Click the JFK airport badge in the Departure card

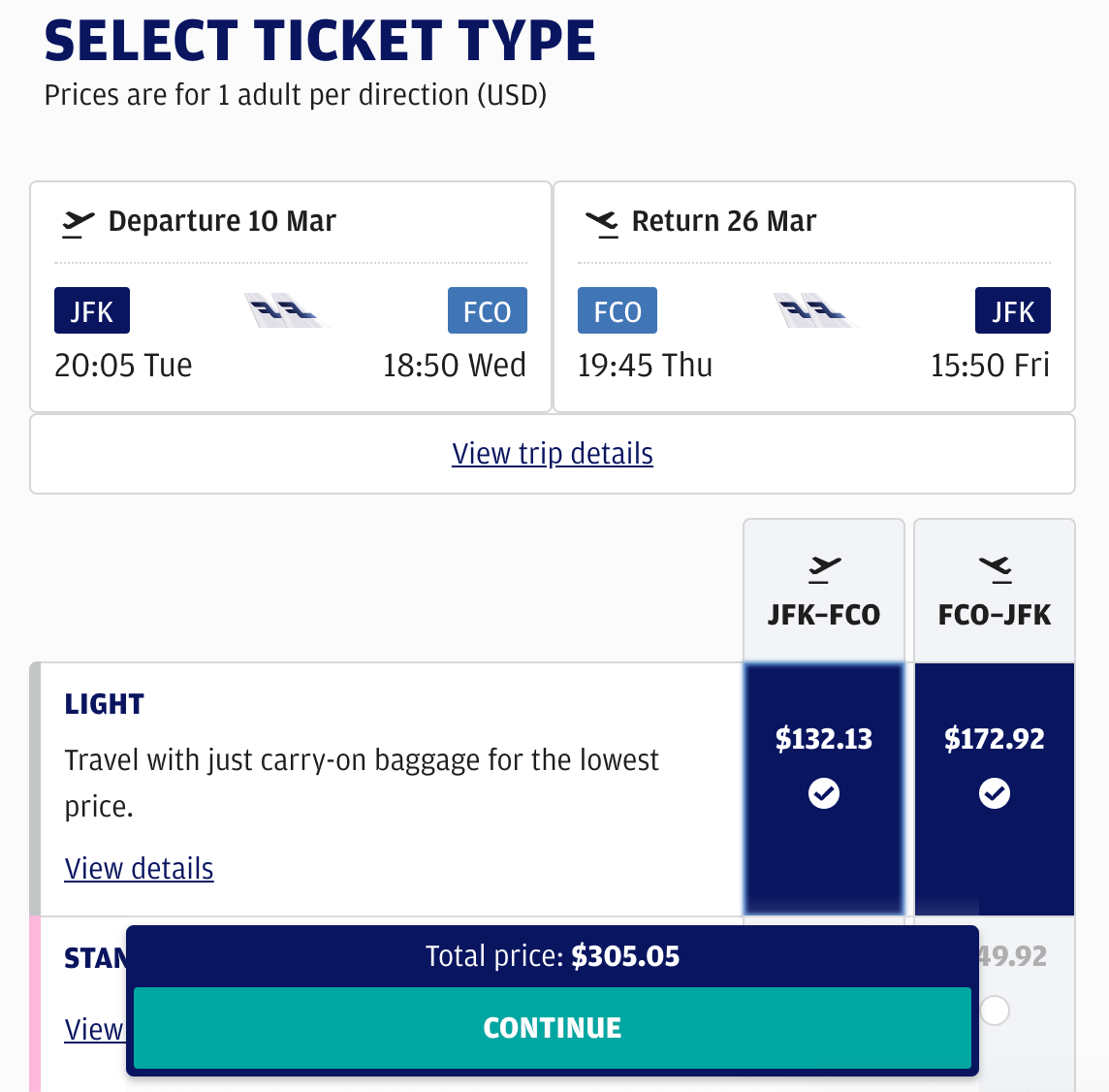click(x=92, y=311)
